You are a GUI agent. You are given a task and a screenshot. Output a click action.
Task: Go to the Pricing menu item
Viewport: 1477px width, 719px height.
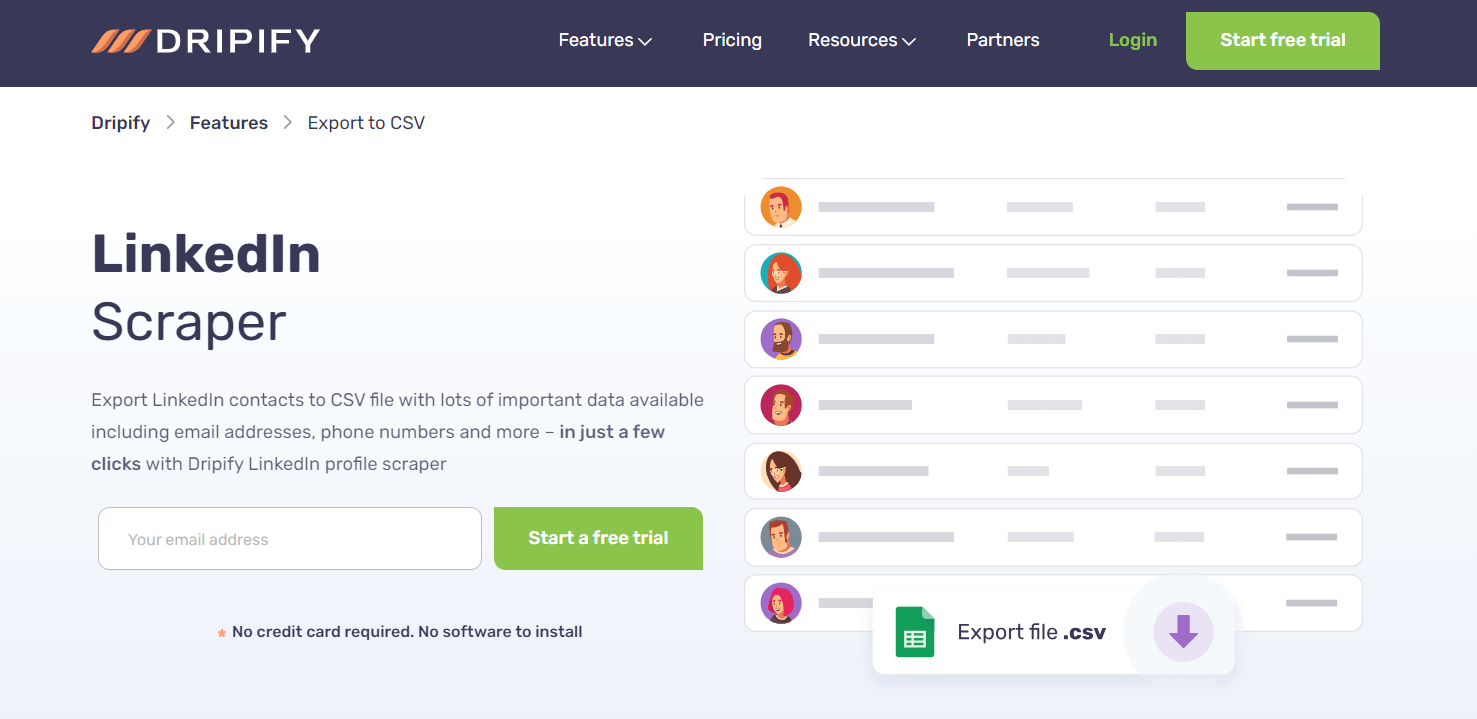732,40
